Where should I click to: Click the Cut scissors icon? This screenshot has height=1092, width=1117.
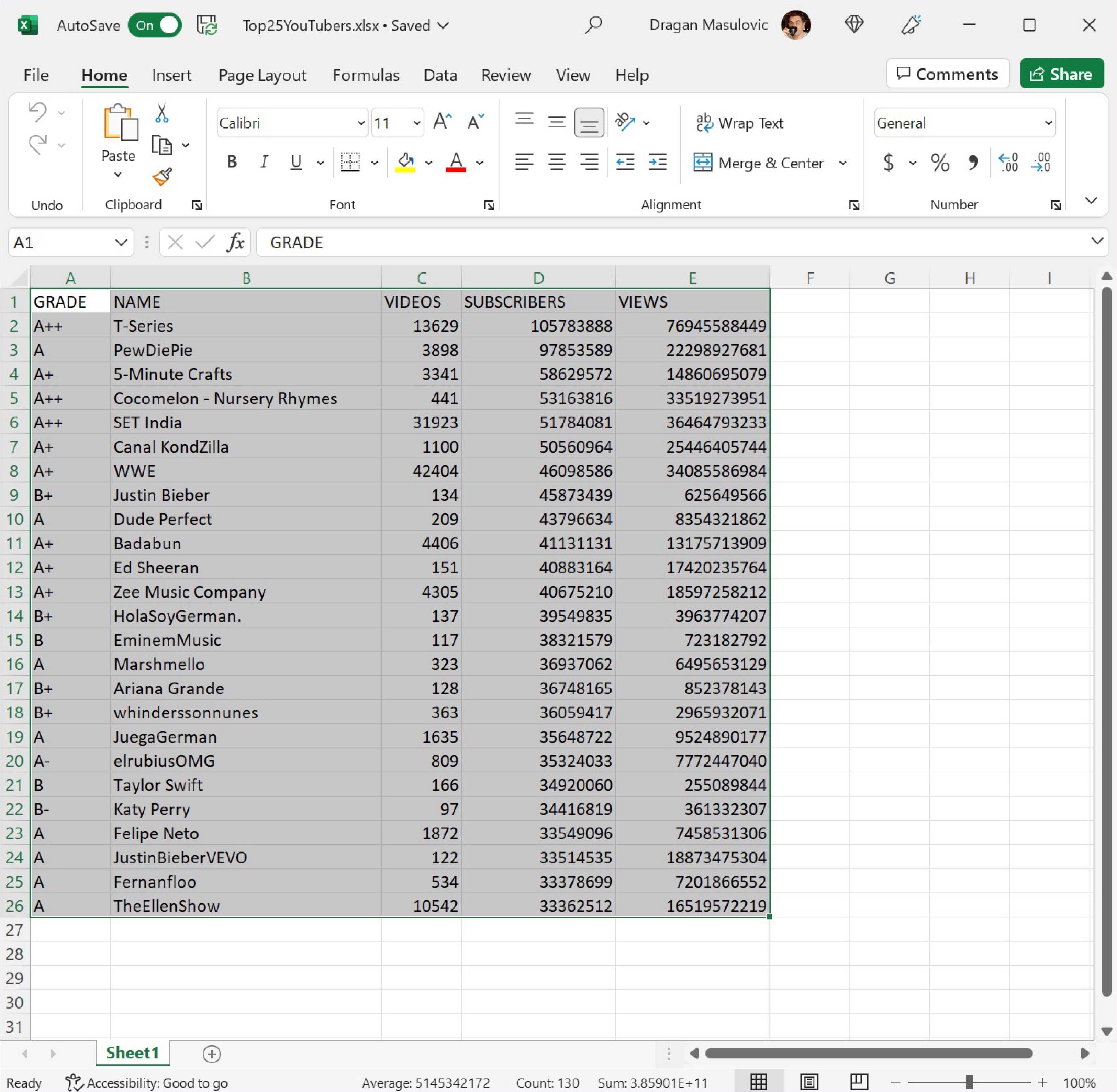coord(162,113)
